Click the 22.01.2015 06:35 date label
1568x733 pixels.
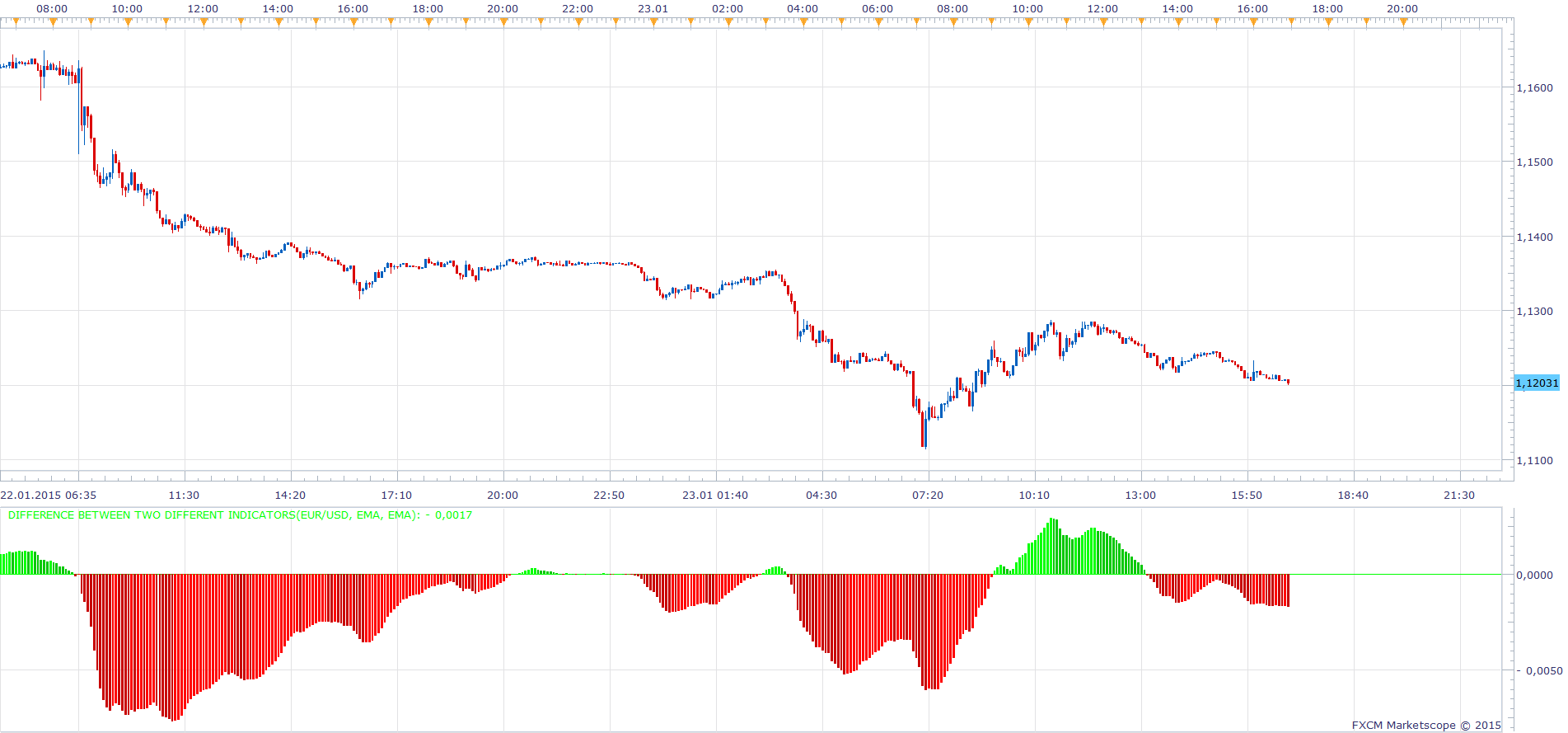49,496
